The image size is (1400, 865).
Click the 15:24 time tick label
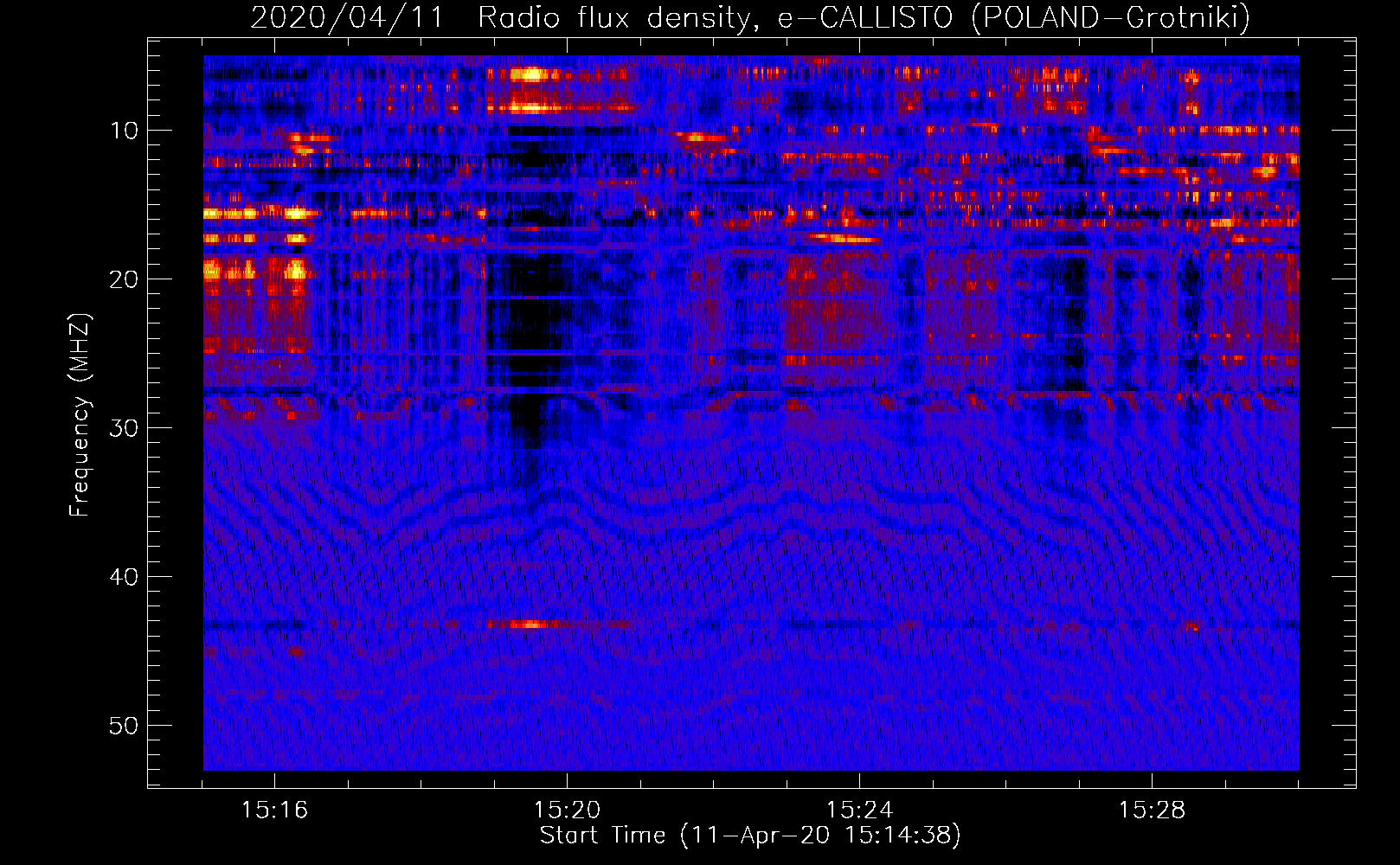(x=859, y=811)
